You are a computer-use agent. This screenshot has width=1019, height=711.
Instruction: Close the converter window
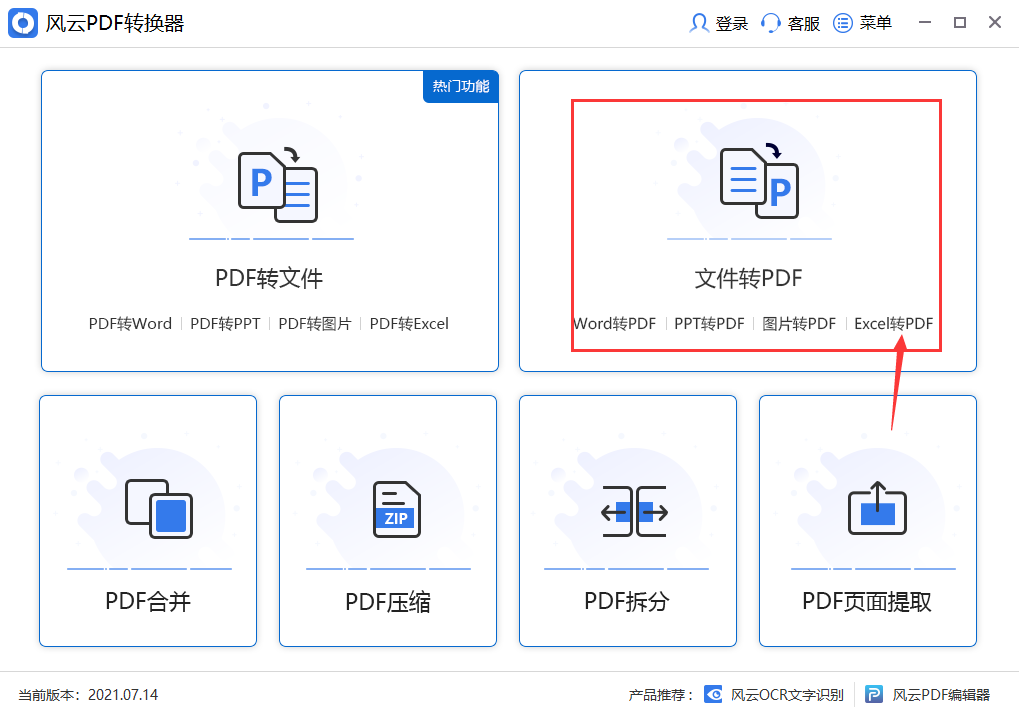[995, 23]
